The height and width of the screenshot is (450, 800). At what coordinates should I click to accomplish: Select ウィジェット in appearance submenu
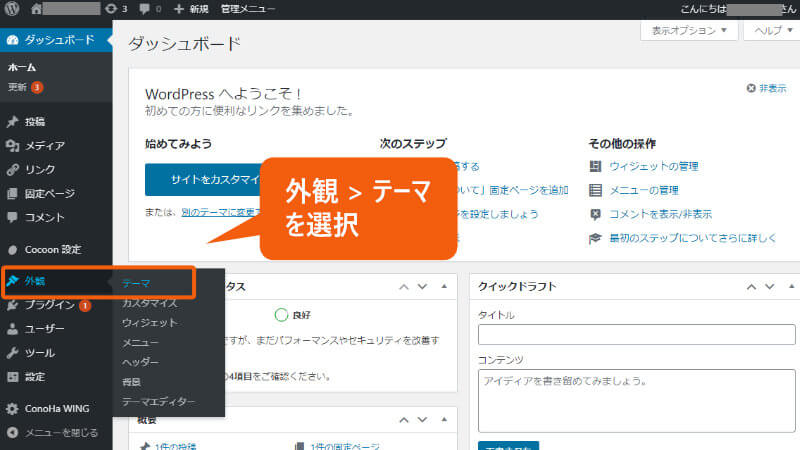click(x=150, y=323)
